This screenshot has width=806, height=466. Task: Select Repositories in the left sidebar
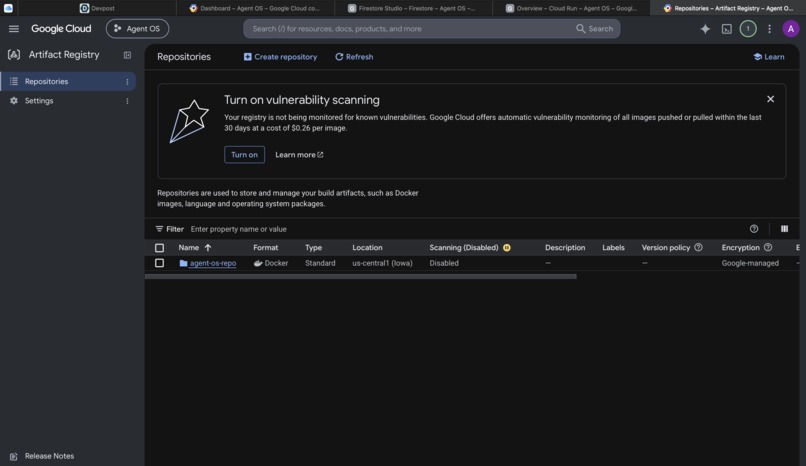(67, 81)
